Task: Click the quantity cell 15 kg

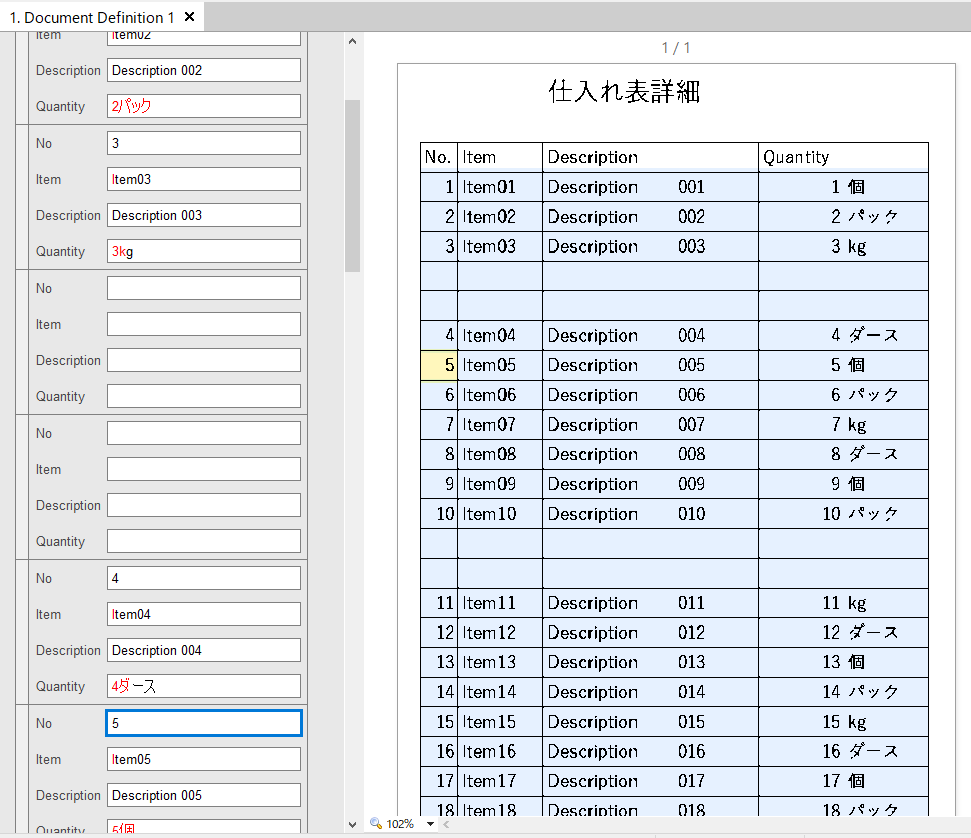Action: (843, 722)
